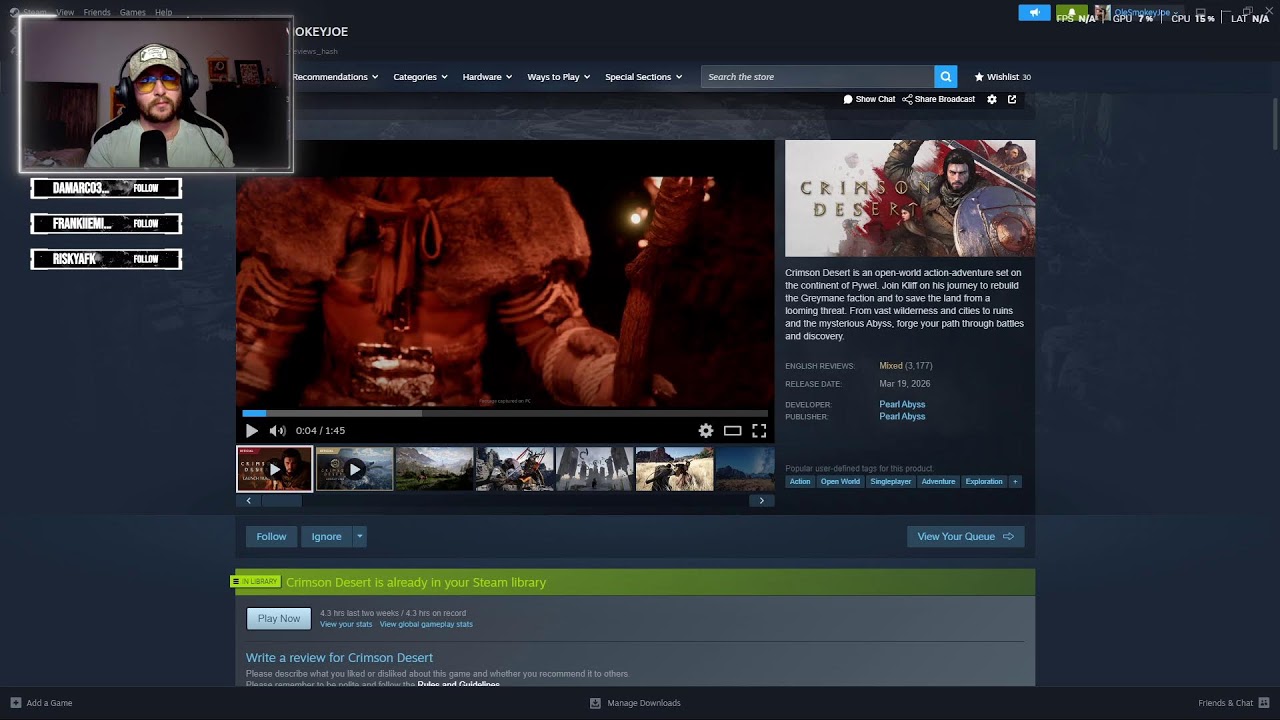Expand the Ways to Play menu
The image size is (1280, 720).
click(x=559, y=77)
